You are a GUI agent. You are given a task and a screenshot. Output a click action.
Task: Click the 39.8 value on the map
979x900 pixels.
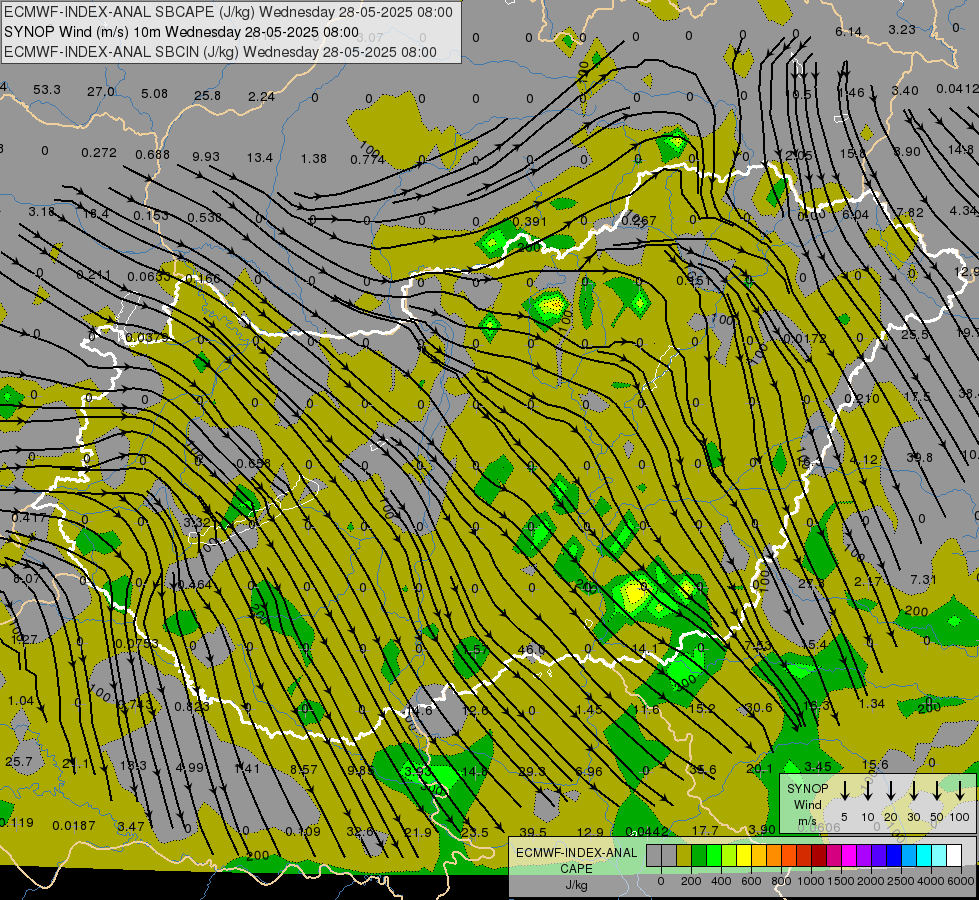click(919, 457)
